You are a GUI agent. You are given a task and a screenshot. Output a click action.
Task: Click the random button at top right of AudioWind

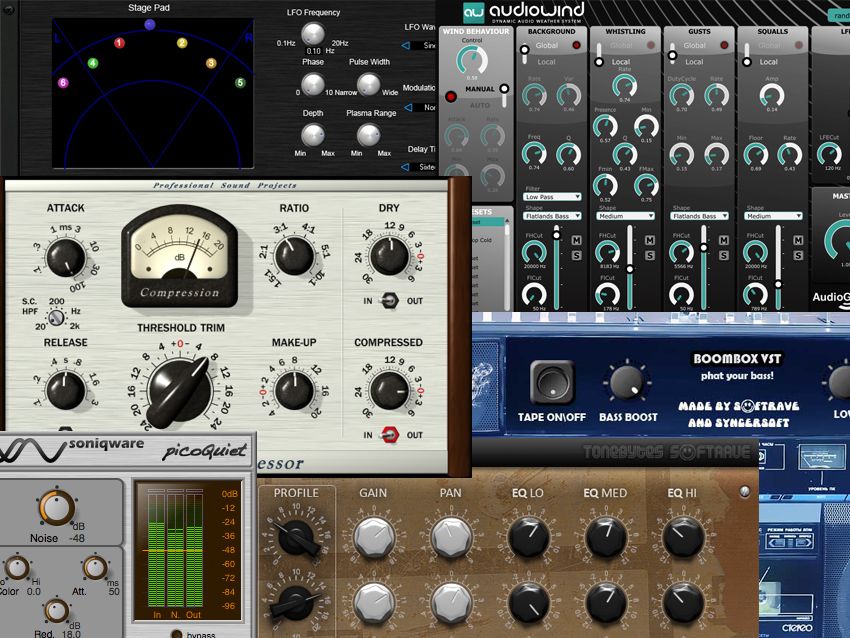coord(841,15)
